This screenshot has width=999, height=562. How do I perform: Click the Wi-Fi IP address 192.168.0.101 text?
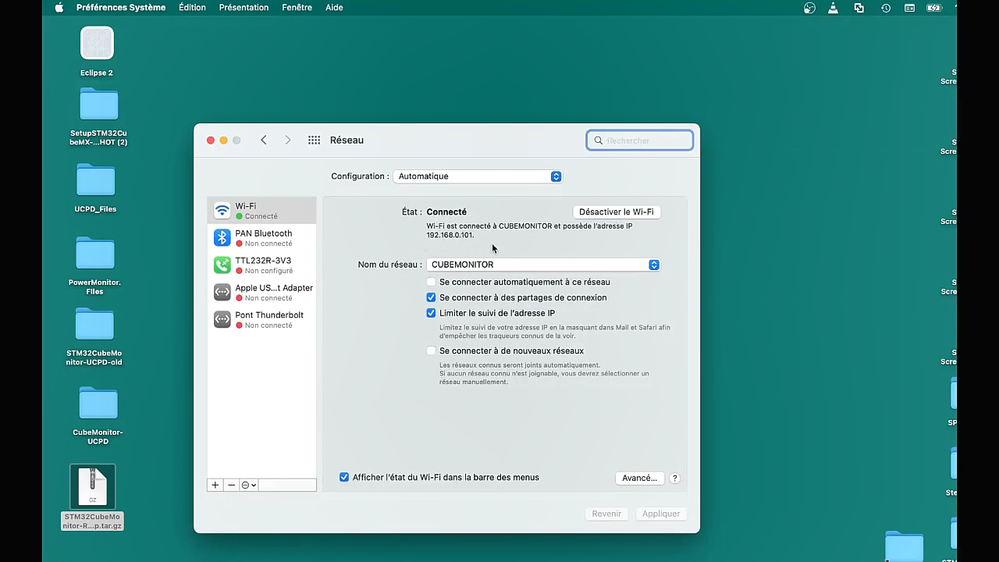click(x=450, y=235)
